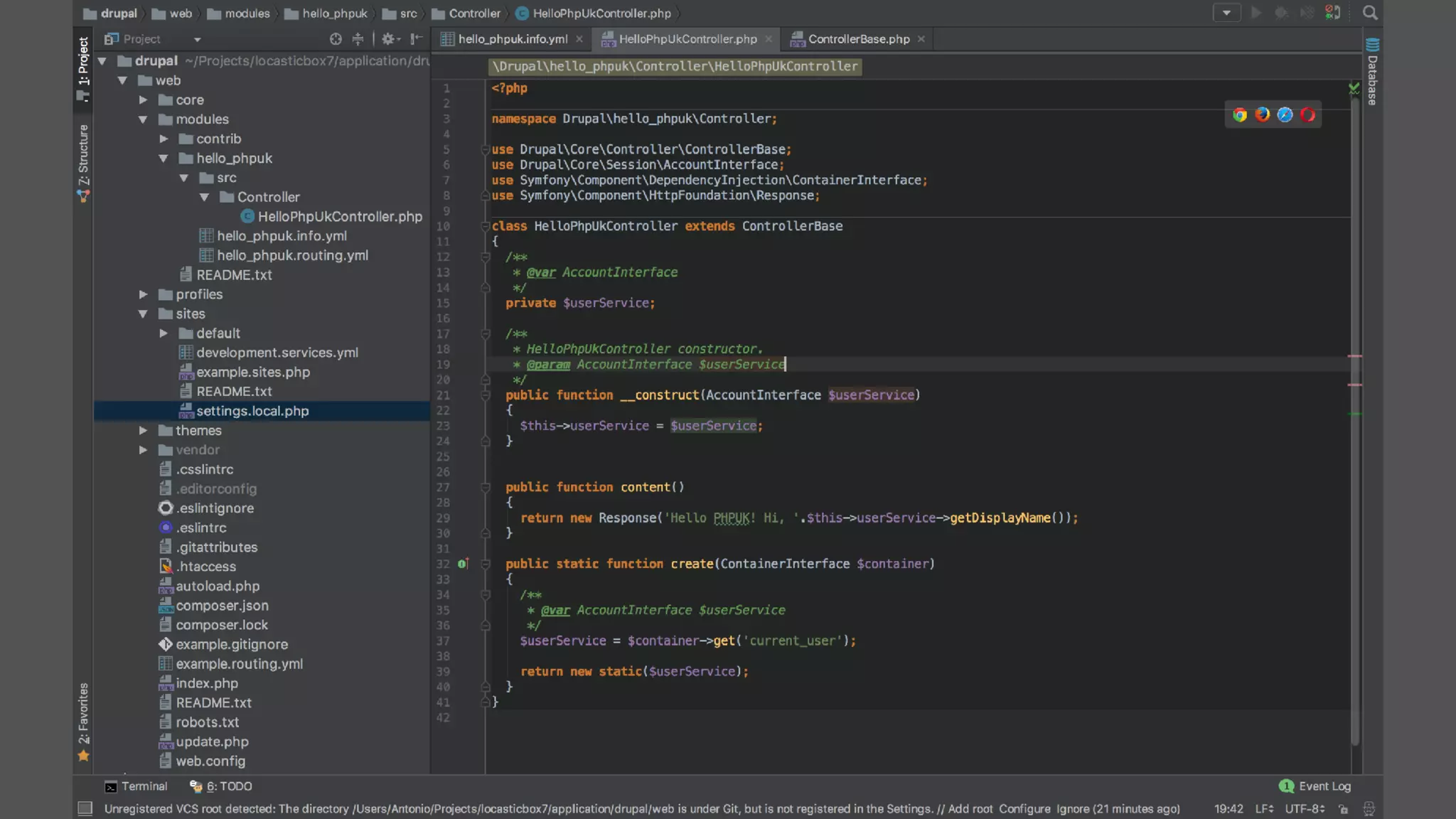Click the scroll-from-source target icon
The width and height of the screenshot is (1456, 819).
click(x=336, y=39)
